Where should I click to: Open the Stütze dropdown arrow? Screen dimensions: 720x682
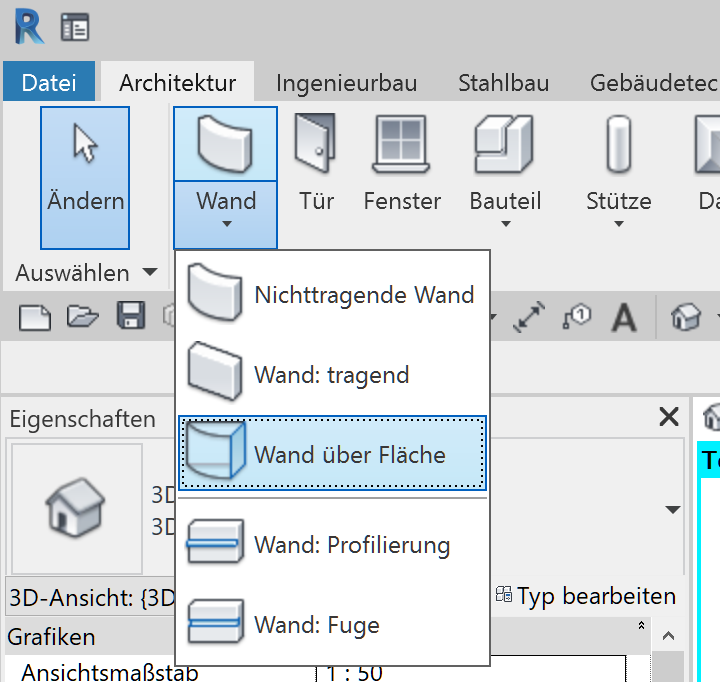coord(618,224)
